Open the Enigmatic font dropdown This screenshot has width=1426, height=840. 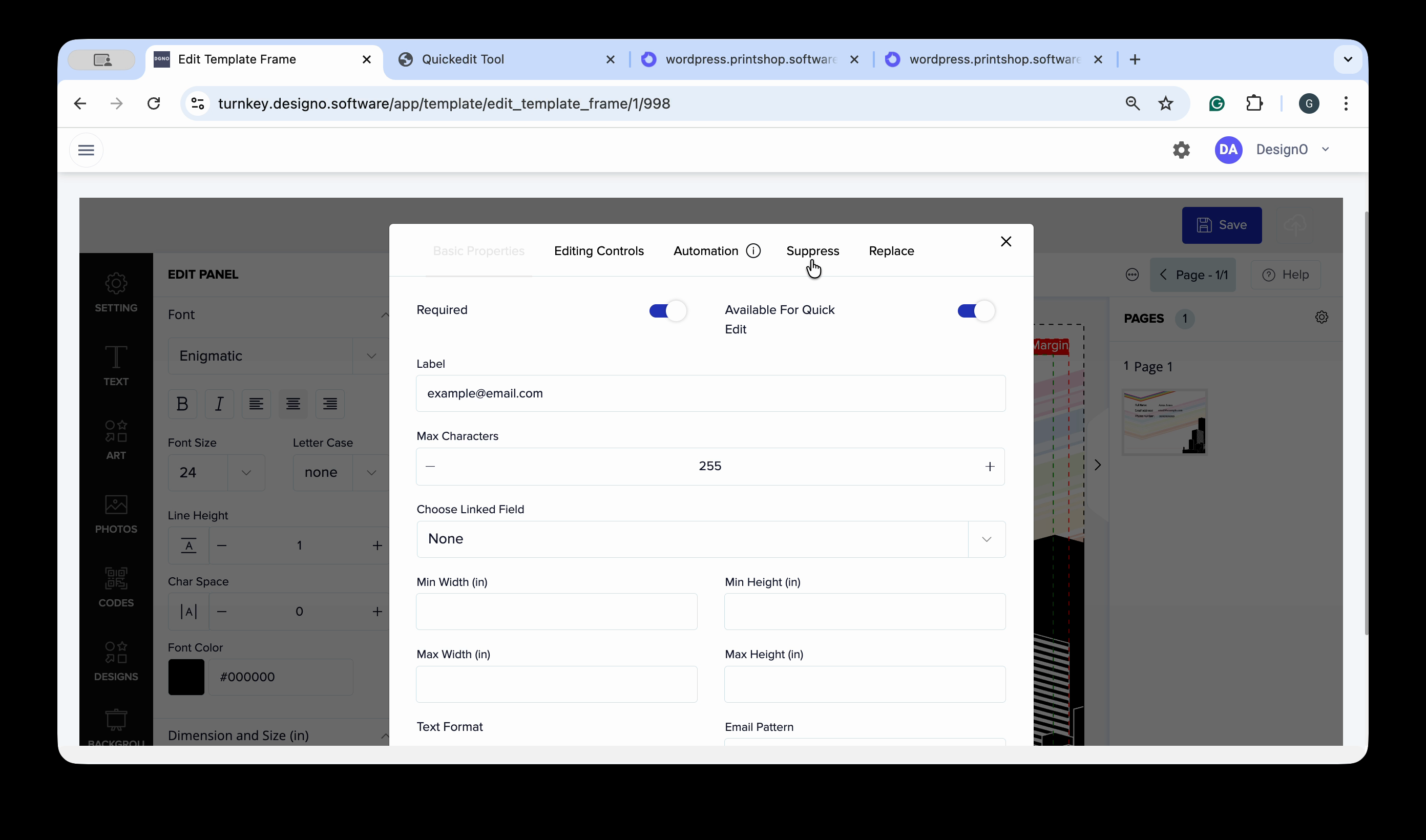pos(371,356)
